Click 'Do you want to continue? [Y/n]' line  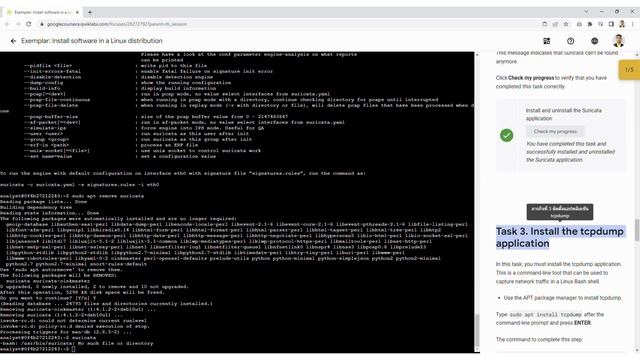click(x=48, y=298)
